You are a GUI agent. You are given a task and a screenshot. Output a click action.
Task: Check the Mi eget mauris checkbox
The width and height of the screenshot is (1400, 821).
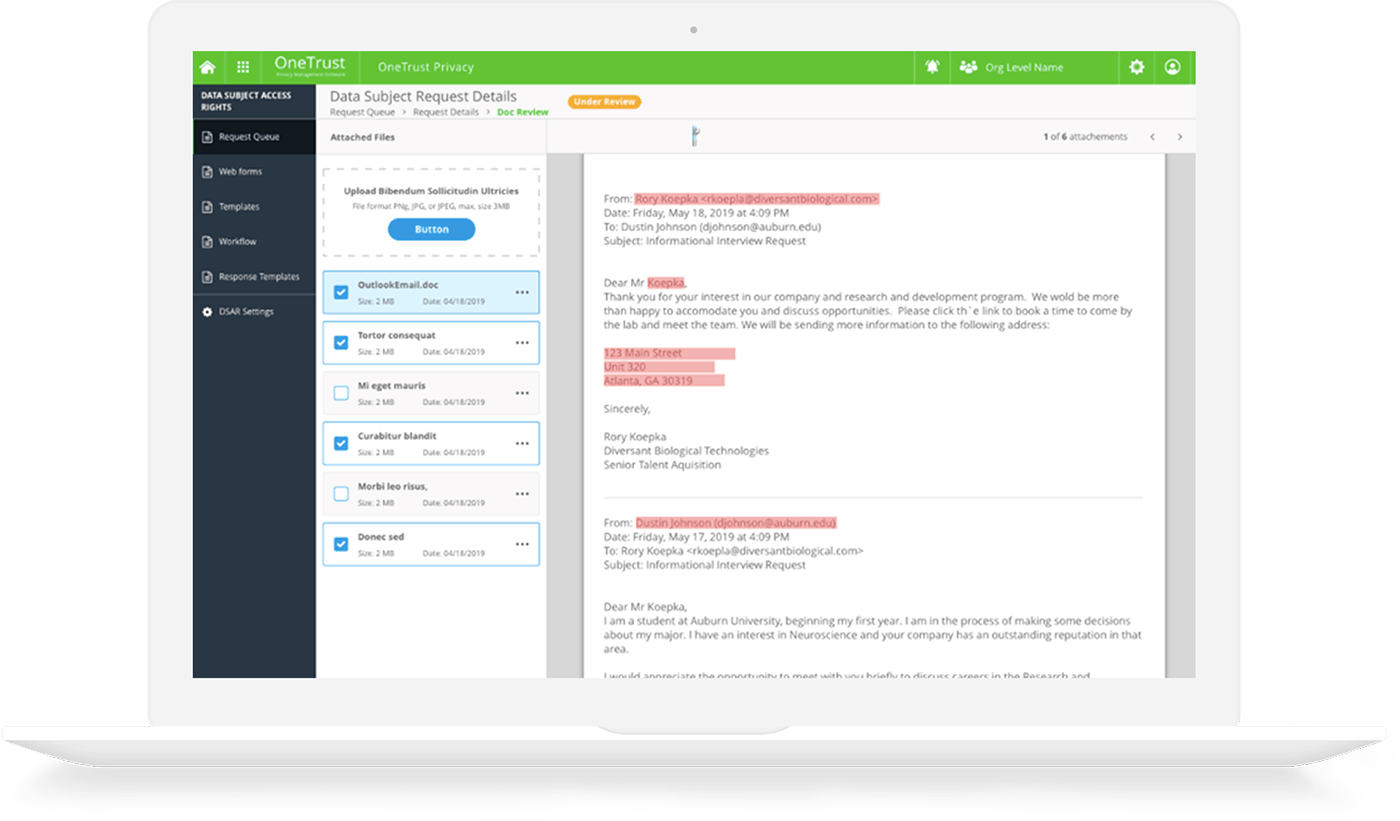[341, 393]
